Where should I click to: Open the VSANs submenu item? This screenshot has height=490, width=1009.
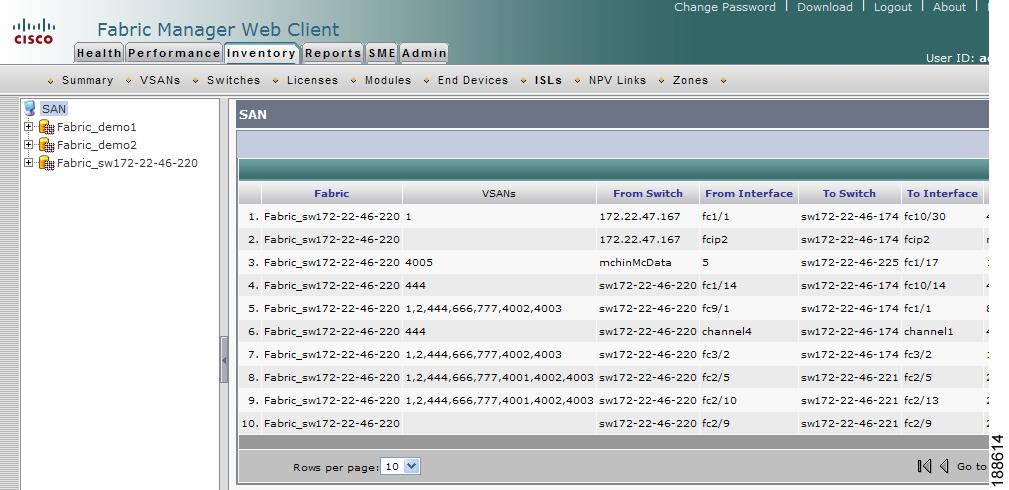tap(160, 80)
